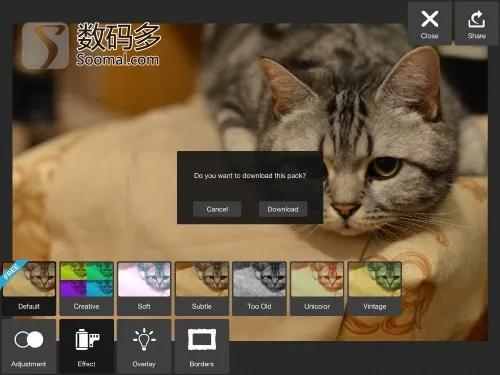Image resolution: width=500 pixels, height=375 pixels.
Task: Pick the Soft effect thumbnail
Action: 144,288
